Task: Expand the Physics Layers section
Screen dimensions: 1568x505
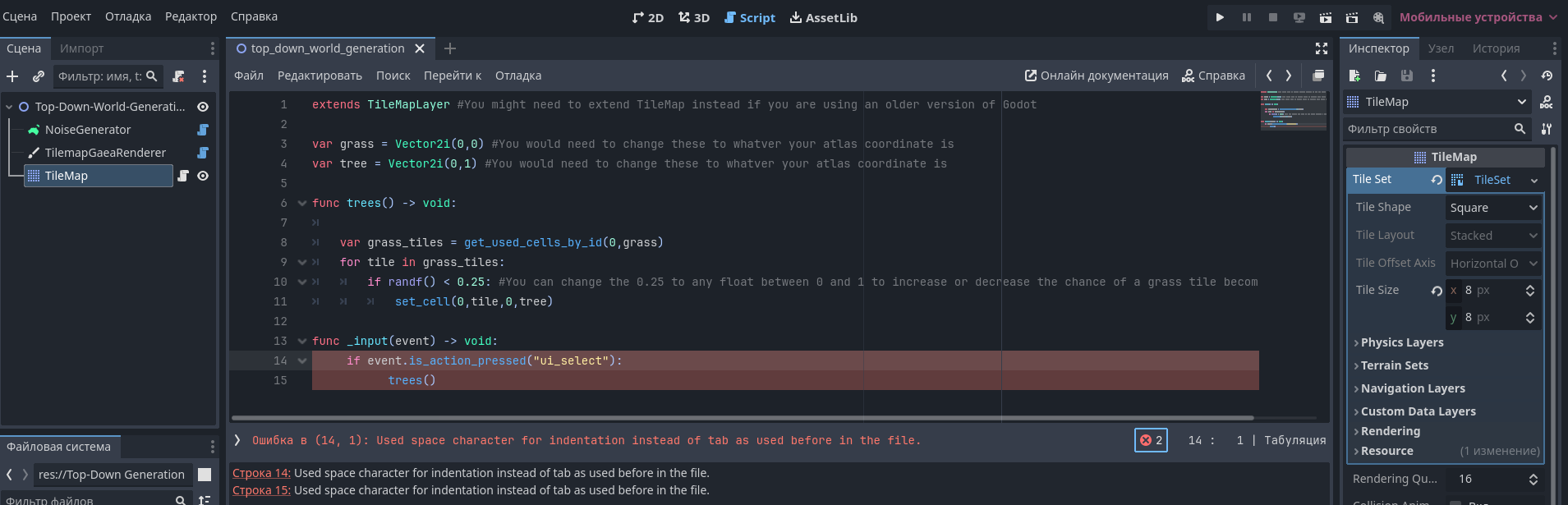Action: [x=1401, y=342]
